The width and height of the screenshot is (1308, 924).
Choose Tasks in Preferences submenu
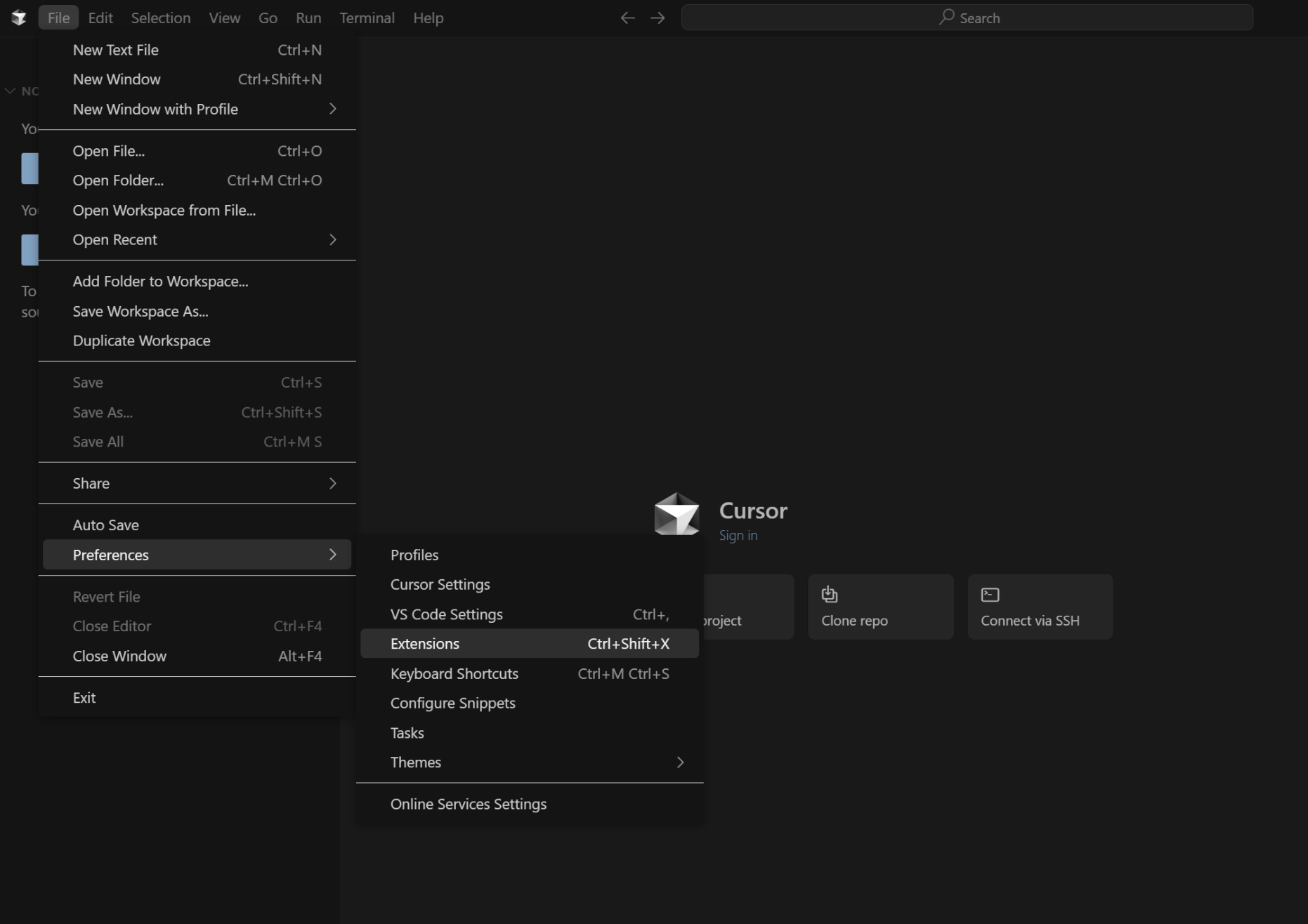point(529,733)
